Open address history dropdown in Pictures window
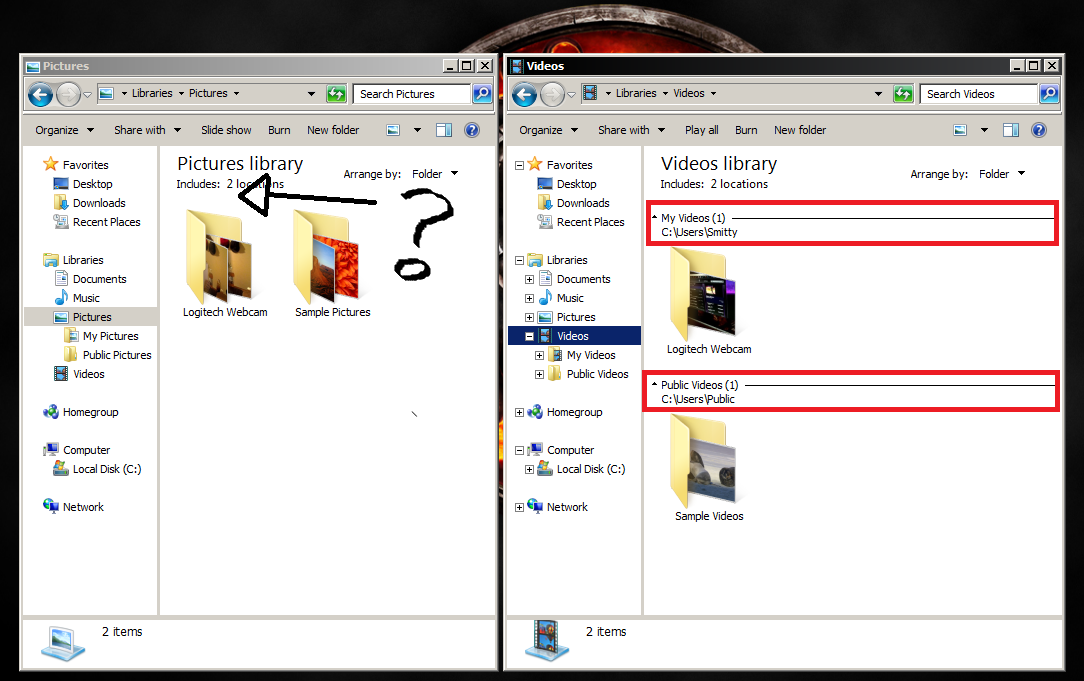 point(311,93)
